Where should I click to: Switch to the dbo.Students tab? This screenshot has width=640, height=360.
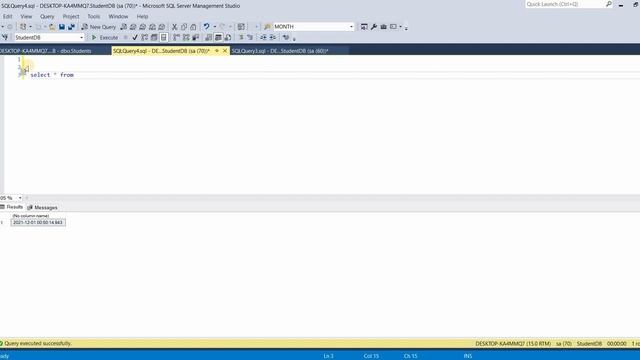point(47,51)
